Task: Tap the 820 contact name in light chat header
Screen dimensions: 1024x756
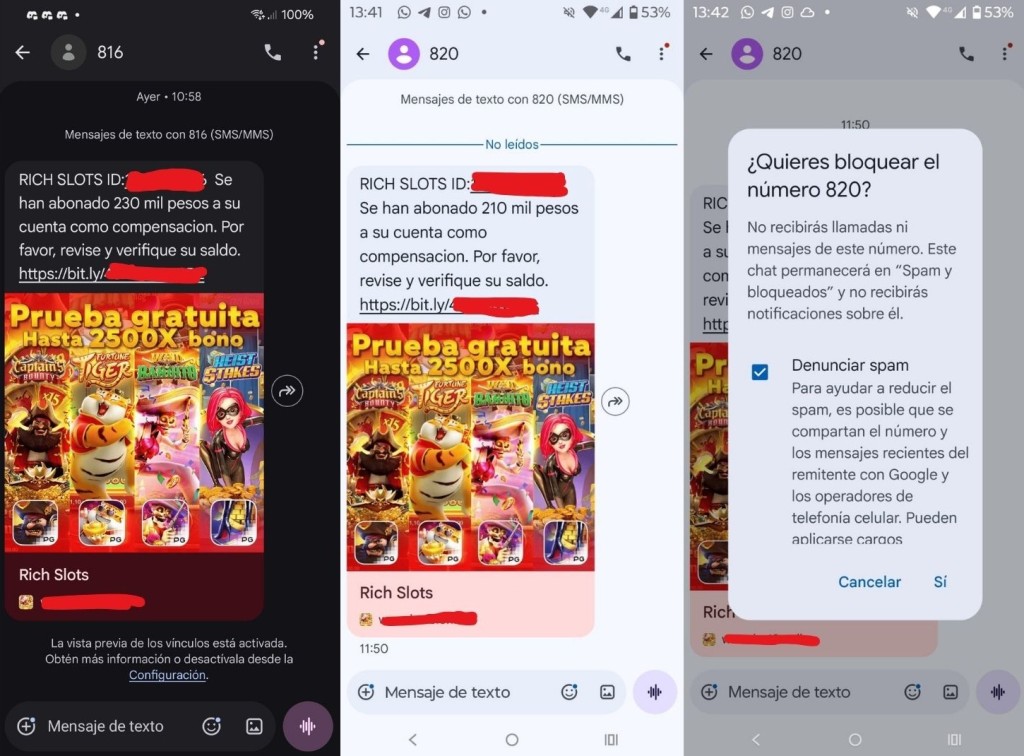Action: point(444,54)
